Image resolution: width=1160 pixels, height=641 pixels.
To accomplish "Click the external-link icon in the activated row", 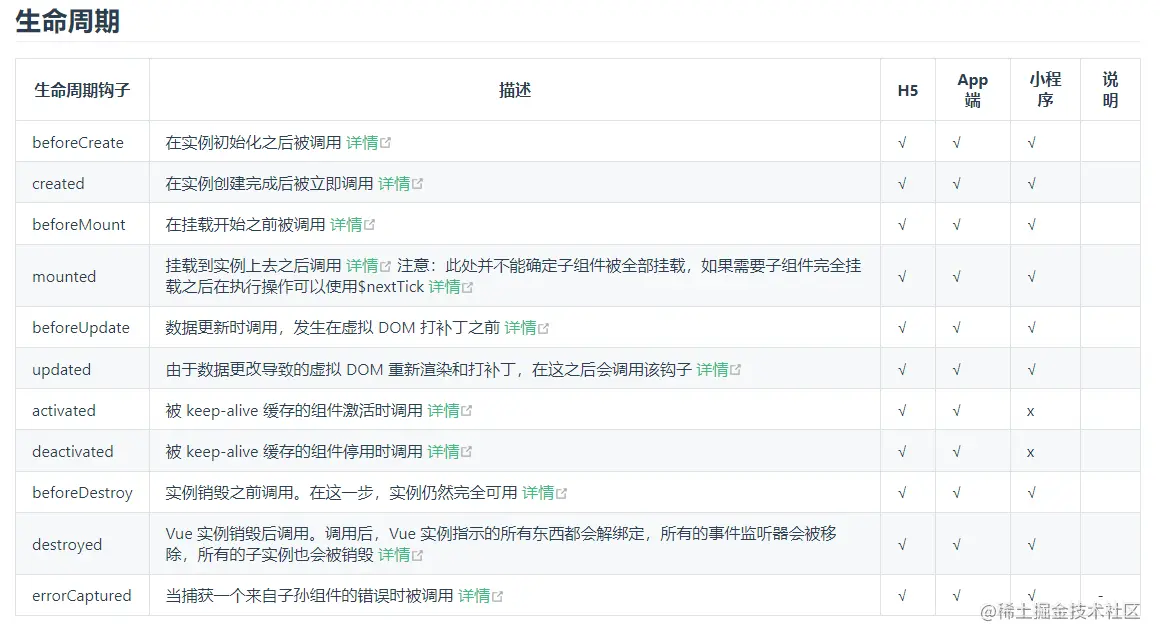I will coord(467,411).
